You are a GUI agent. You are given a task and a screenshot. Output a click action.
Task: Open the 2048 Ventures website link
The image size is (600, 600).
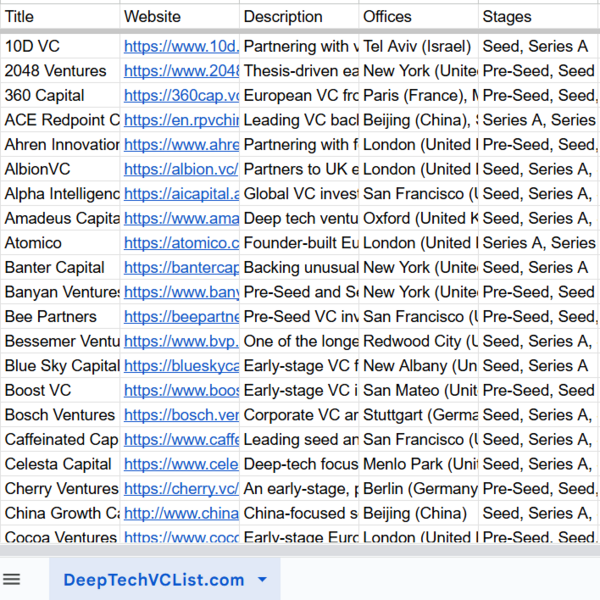181,71
